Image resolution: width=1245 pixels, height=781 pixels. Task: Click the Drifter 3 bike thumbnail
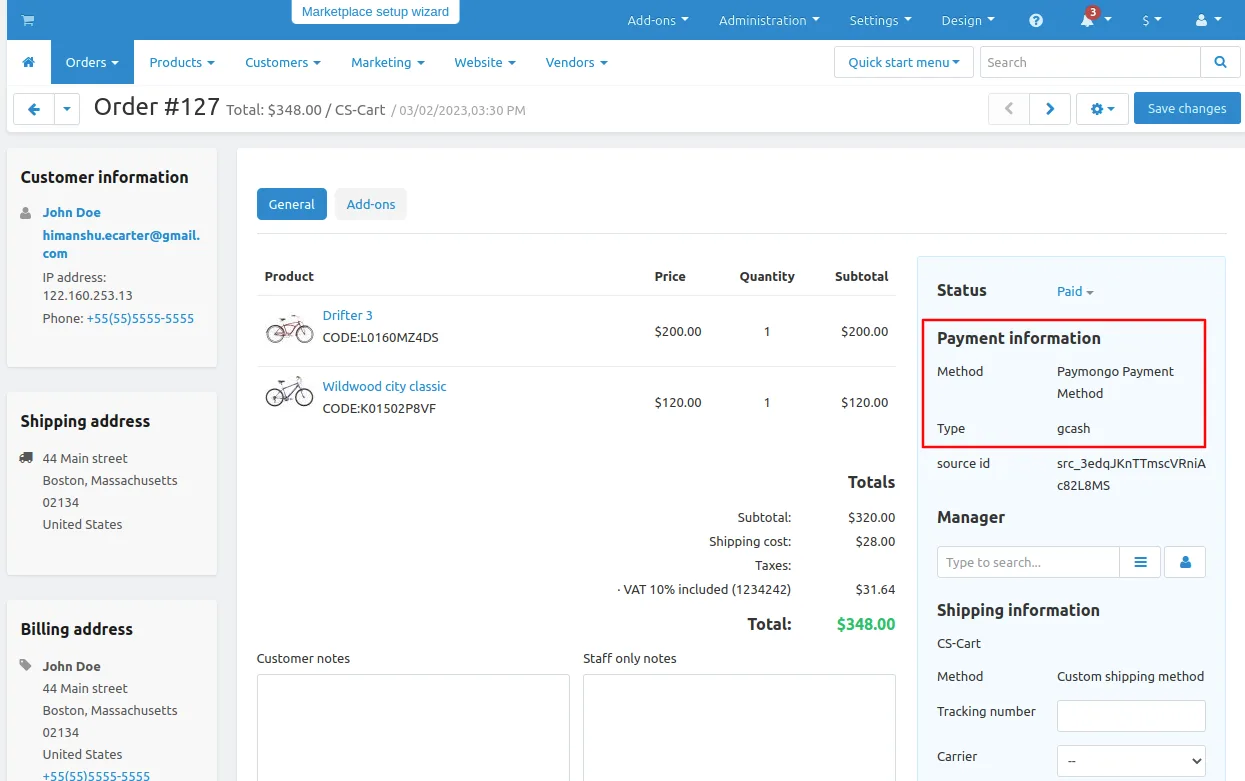point(289,328)
